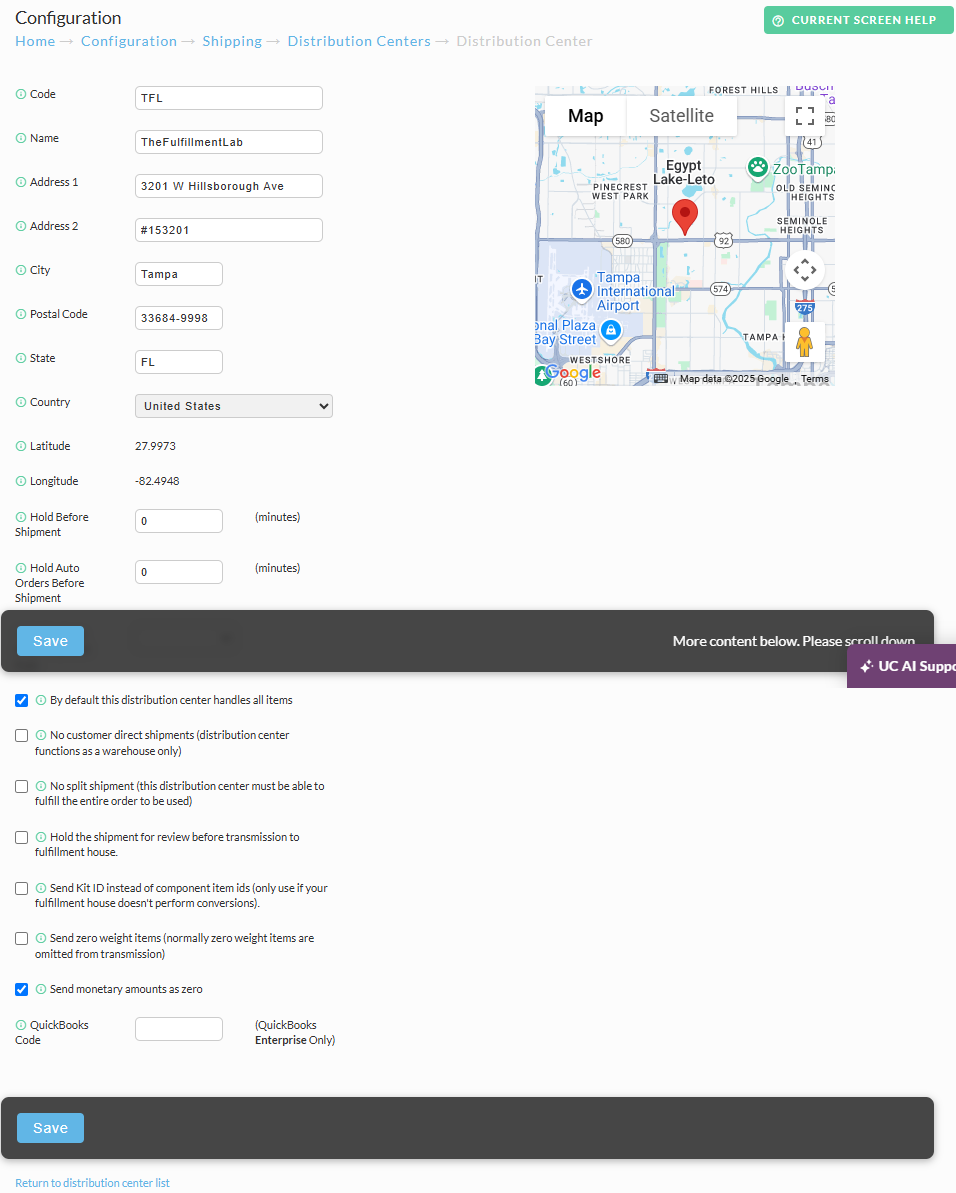Screen dimensions: 956x1193
Task: Click the State input field
Action: pos(179,362)
